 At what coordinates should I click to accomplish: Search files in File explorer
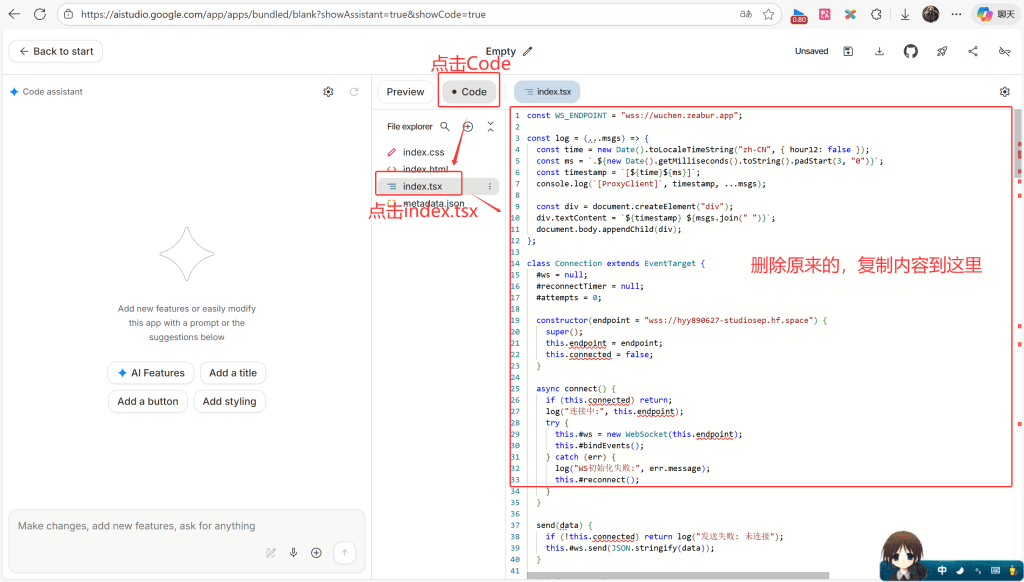tap(445, 127)
